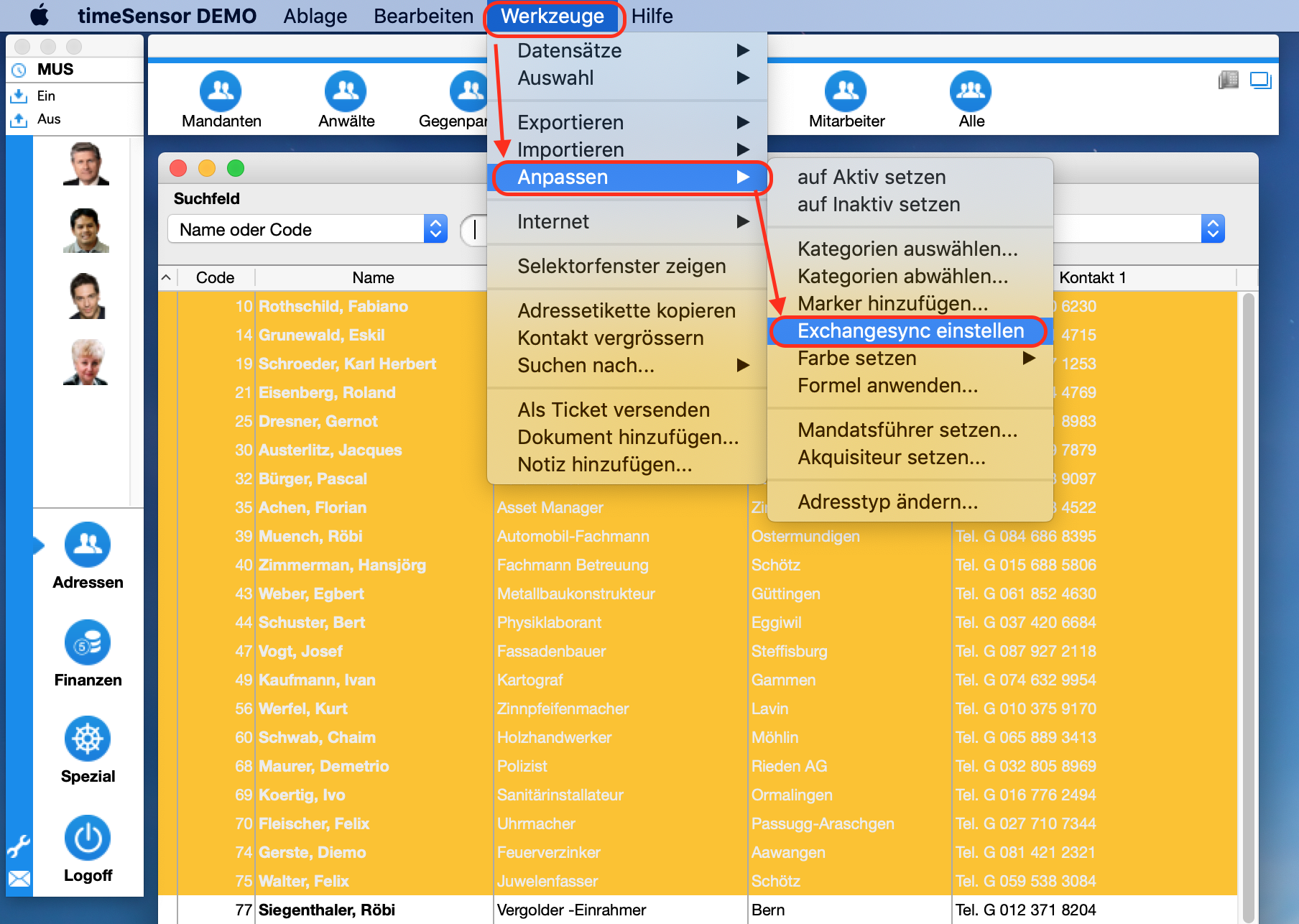Select Exchangesync einstellen
The width and height of the screenshot is (1299, 924).
point(910,331)
